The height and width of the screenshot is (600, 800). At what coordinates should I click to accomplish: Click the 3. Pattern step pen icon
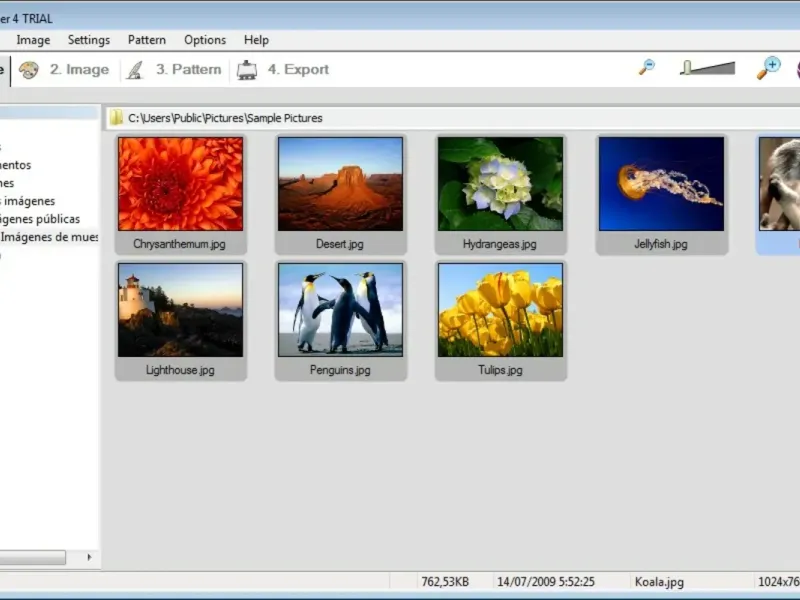tap(135, 70)
